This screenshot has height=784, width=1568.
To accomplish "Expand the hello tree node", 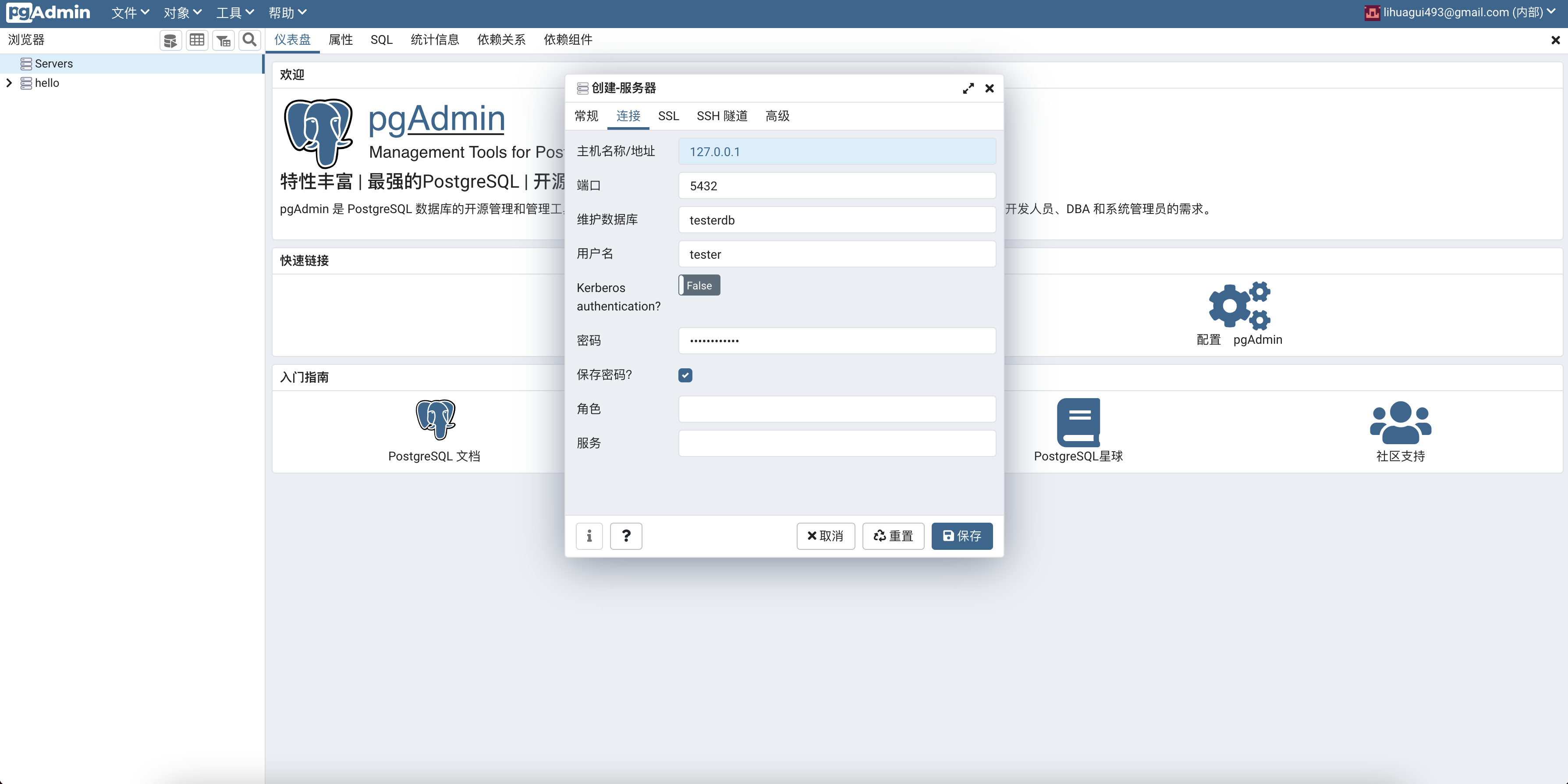I will 9,83.
